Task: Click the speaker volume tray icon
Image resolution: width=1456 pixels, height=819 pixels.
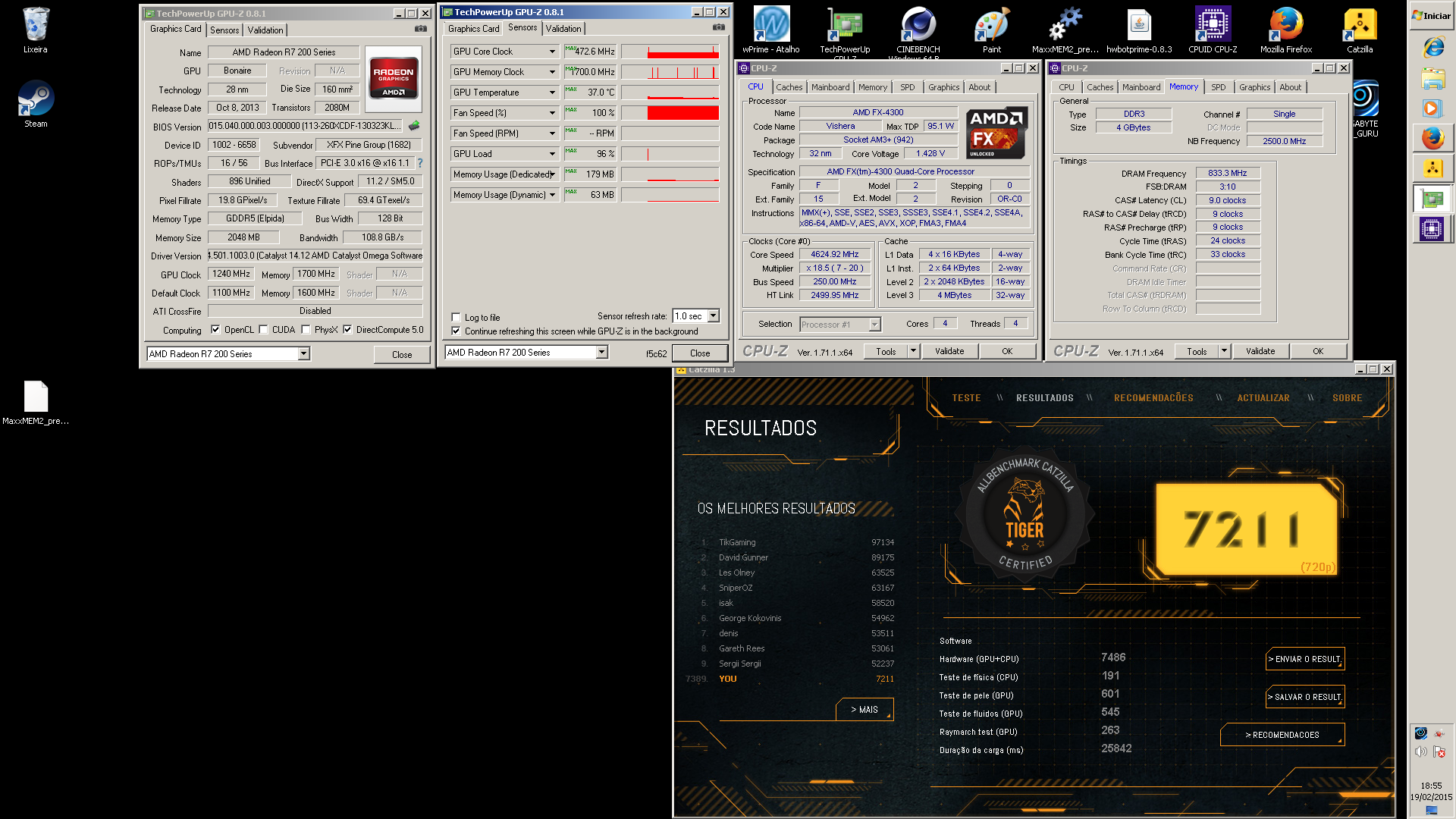Action: point(1421,752)
